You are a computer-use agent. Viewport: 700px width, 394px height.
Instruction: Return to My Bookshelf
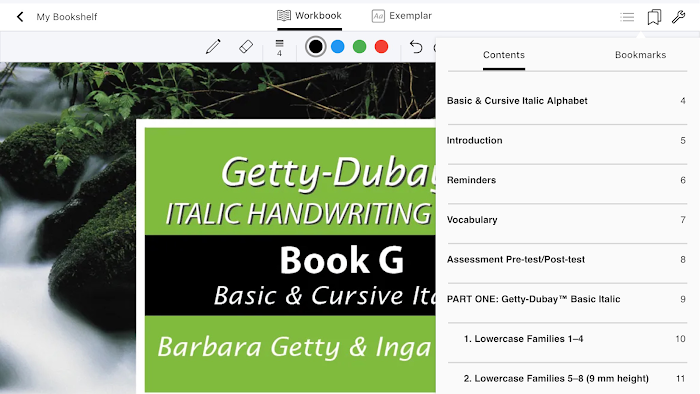(x=67, y=17)
